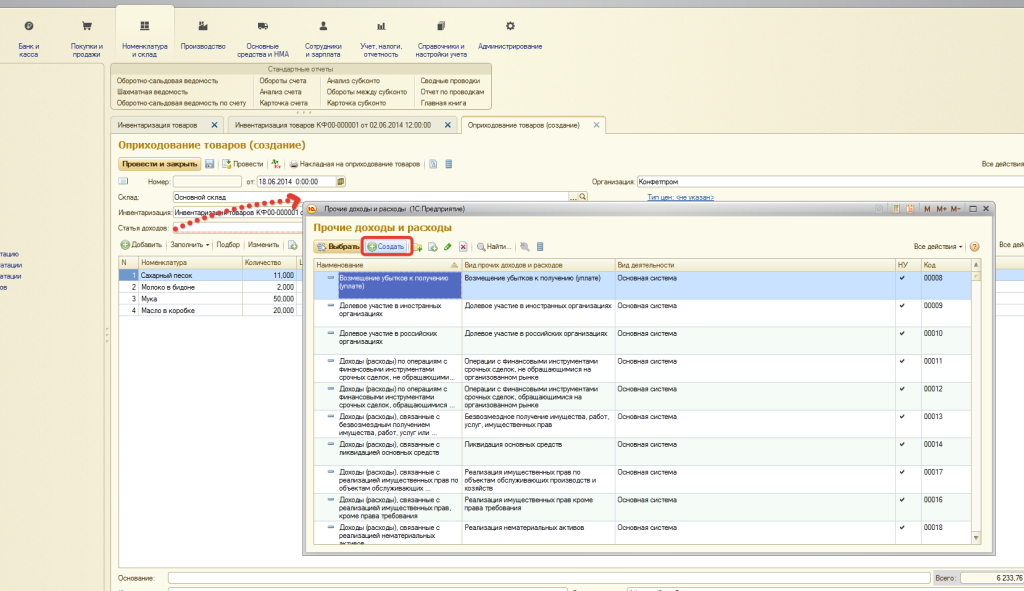
Task: Click the Провести button
Action: (x=243, y=164)
